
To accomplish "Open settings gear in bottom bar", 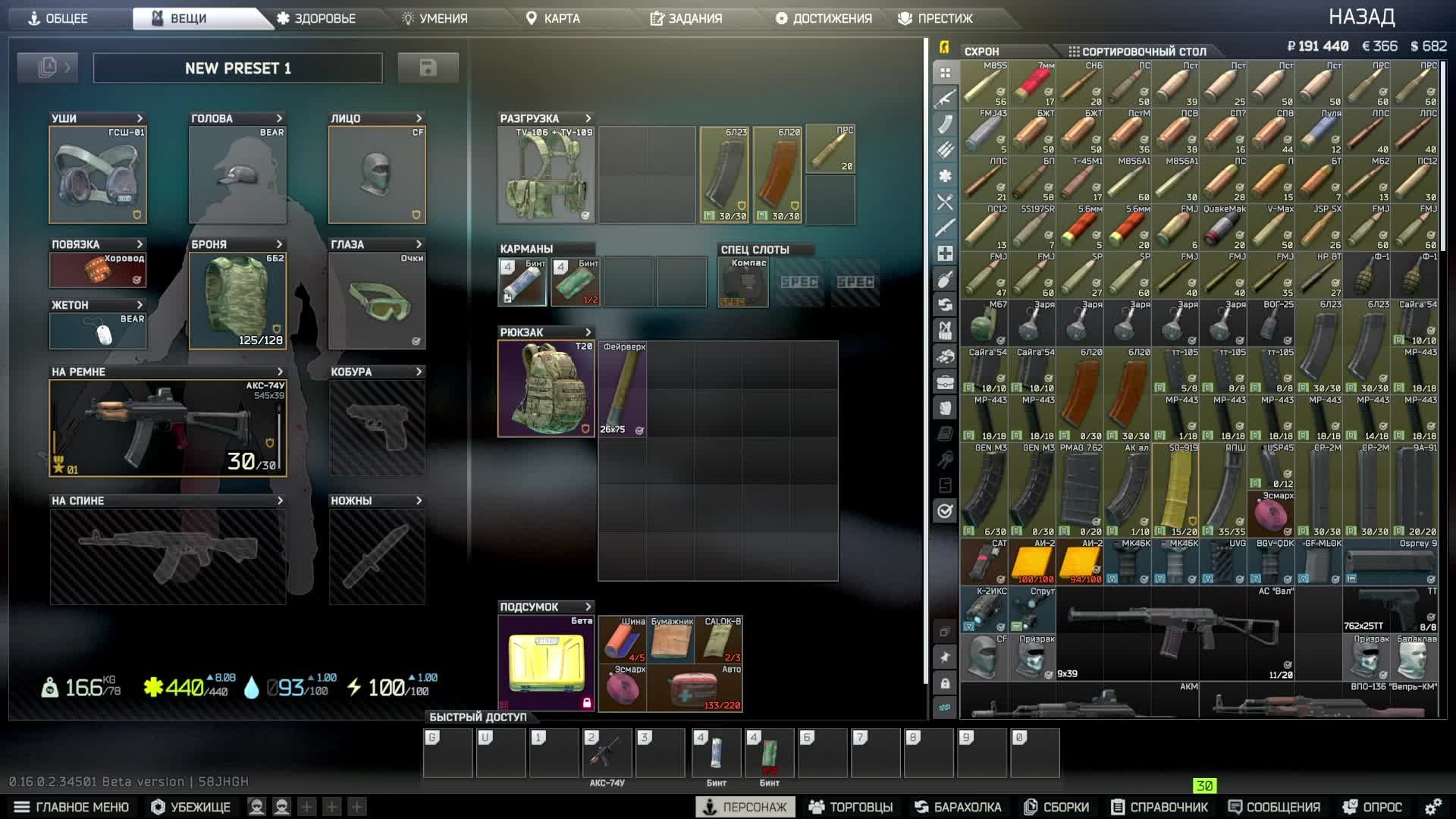I will pyautogui.click(x=1432, y=807).
